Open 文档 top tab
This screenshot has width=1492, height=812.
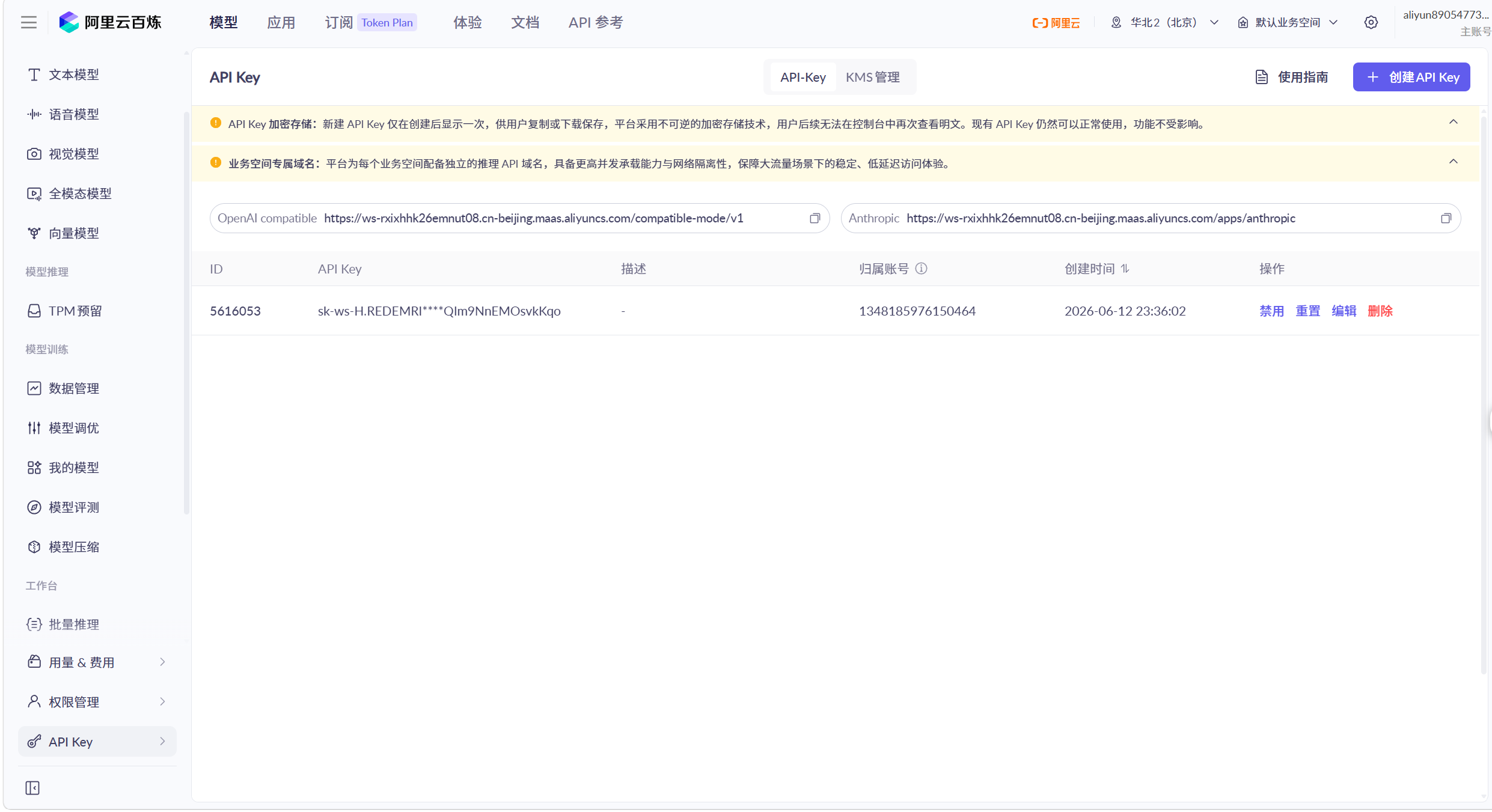click(x=525, y=22)
